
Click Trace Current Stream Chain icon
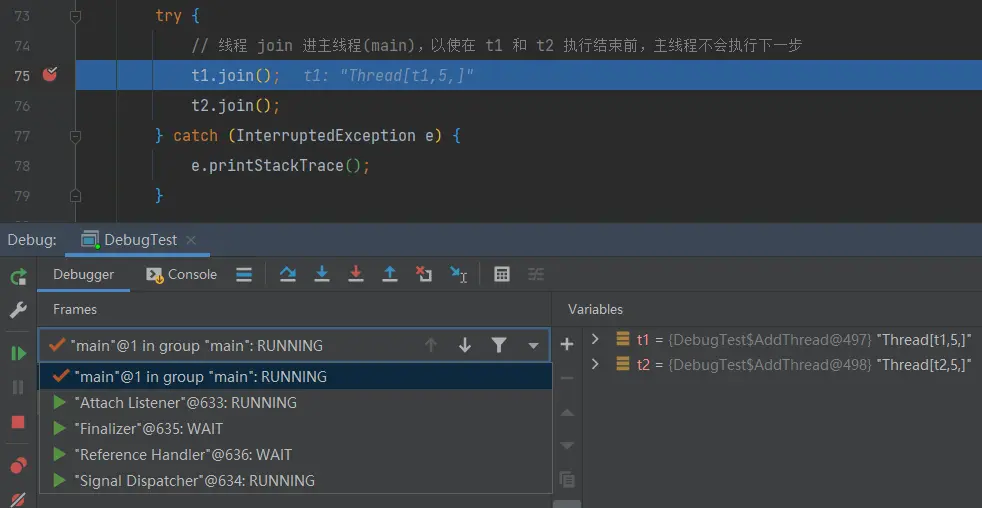click(535, 274)
